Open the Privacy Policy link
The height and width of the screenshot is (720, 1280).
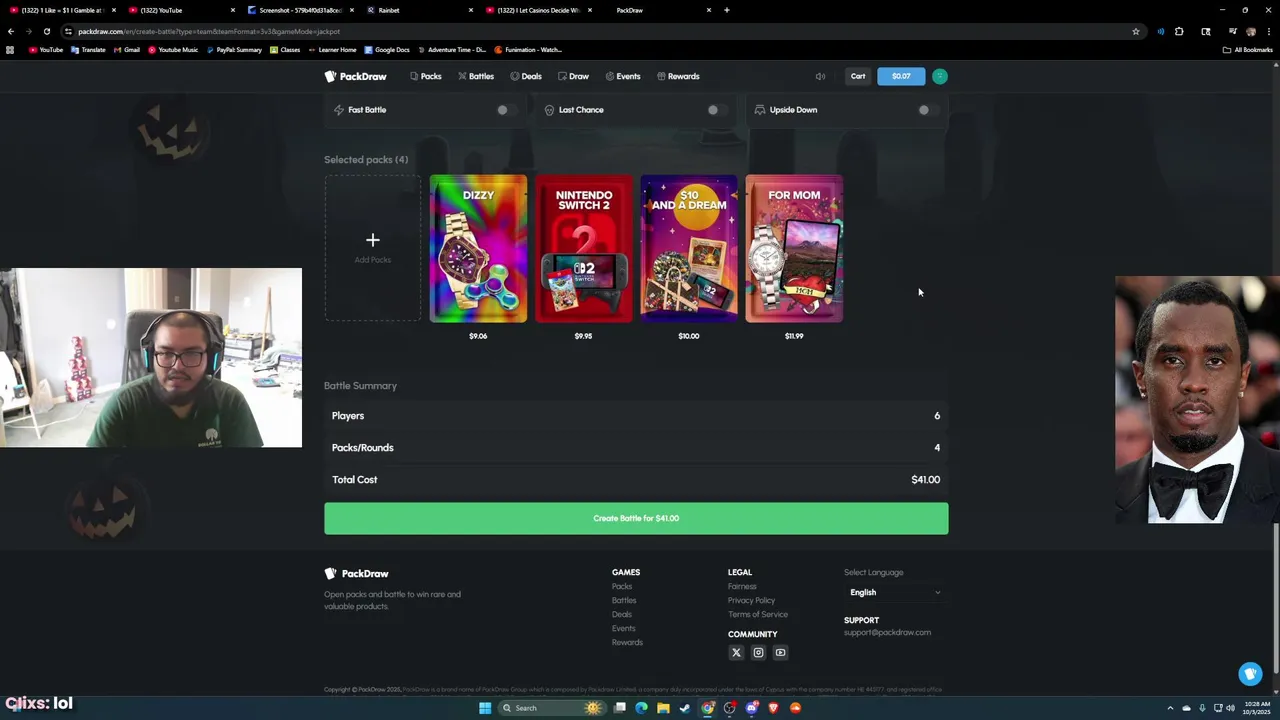[x=751, y=600]
